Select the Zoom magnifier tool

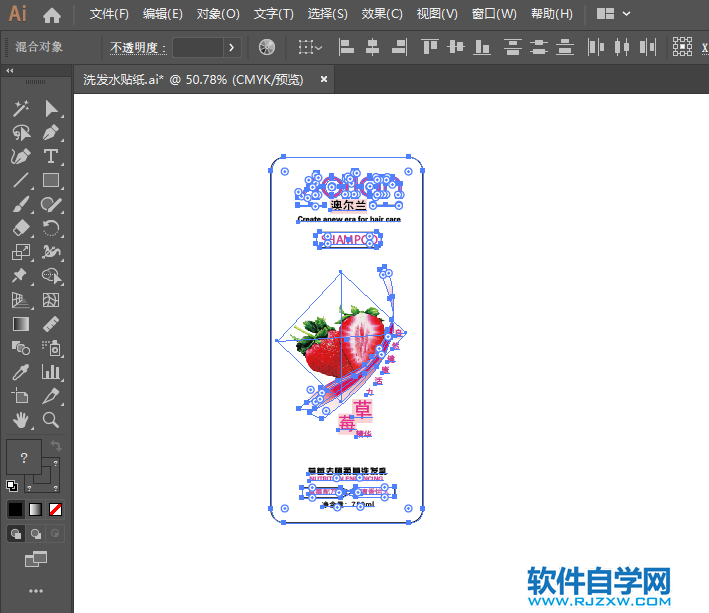(x=51, y=420)
